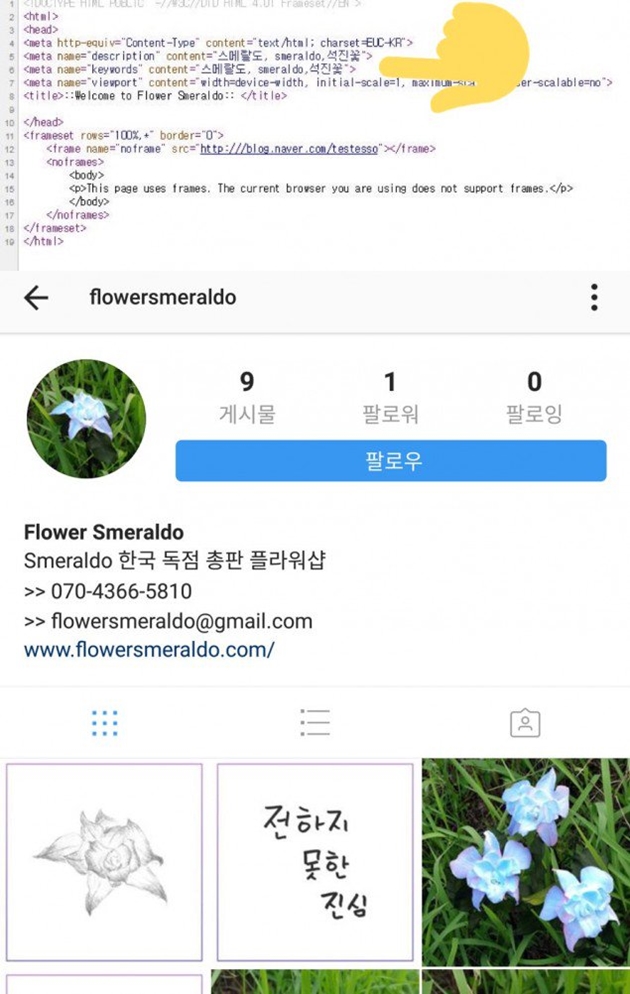The width and height of the screenshot is (630, 994).
Task: Open the 전하지 못한 진심 handwritten post
Action: 315,862
